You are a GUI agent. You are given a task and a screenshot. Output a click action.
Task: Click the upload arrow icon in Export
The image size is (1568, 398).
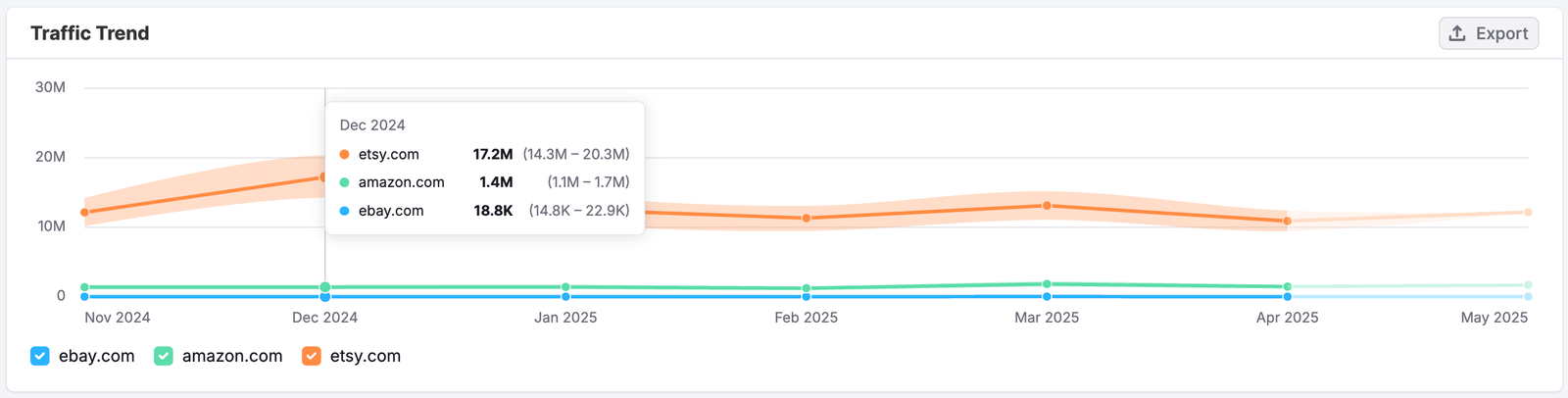coord(1457,33)
